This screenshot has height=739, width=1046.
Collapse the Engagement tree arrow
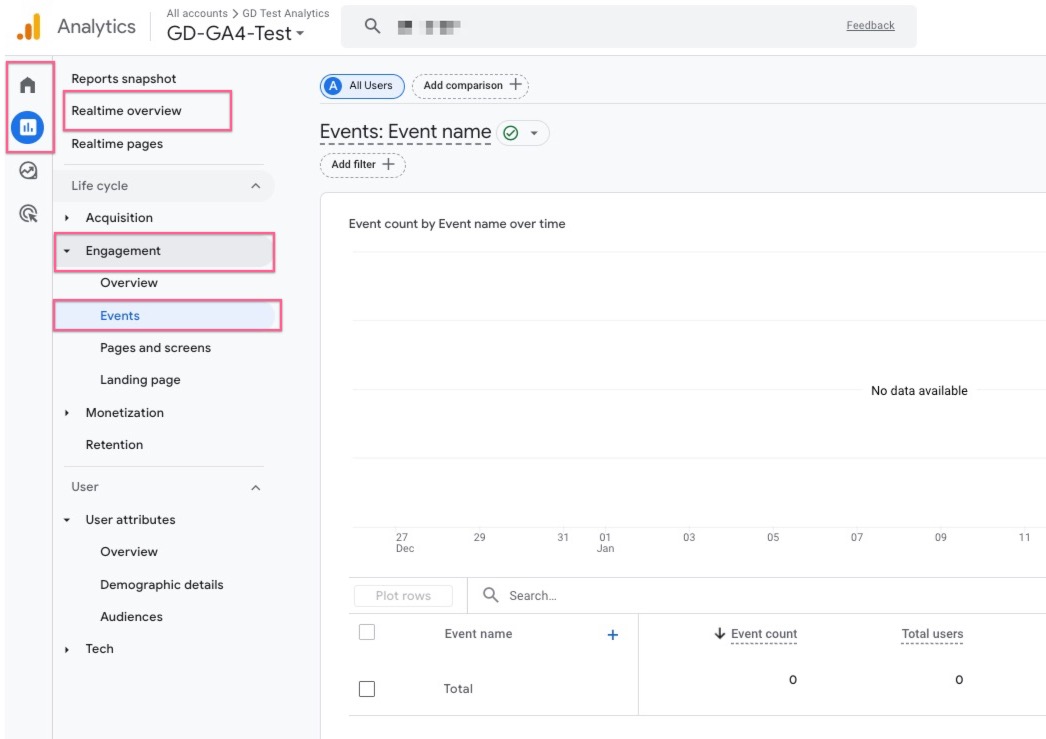coord(67,251)
